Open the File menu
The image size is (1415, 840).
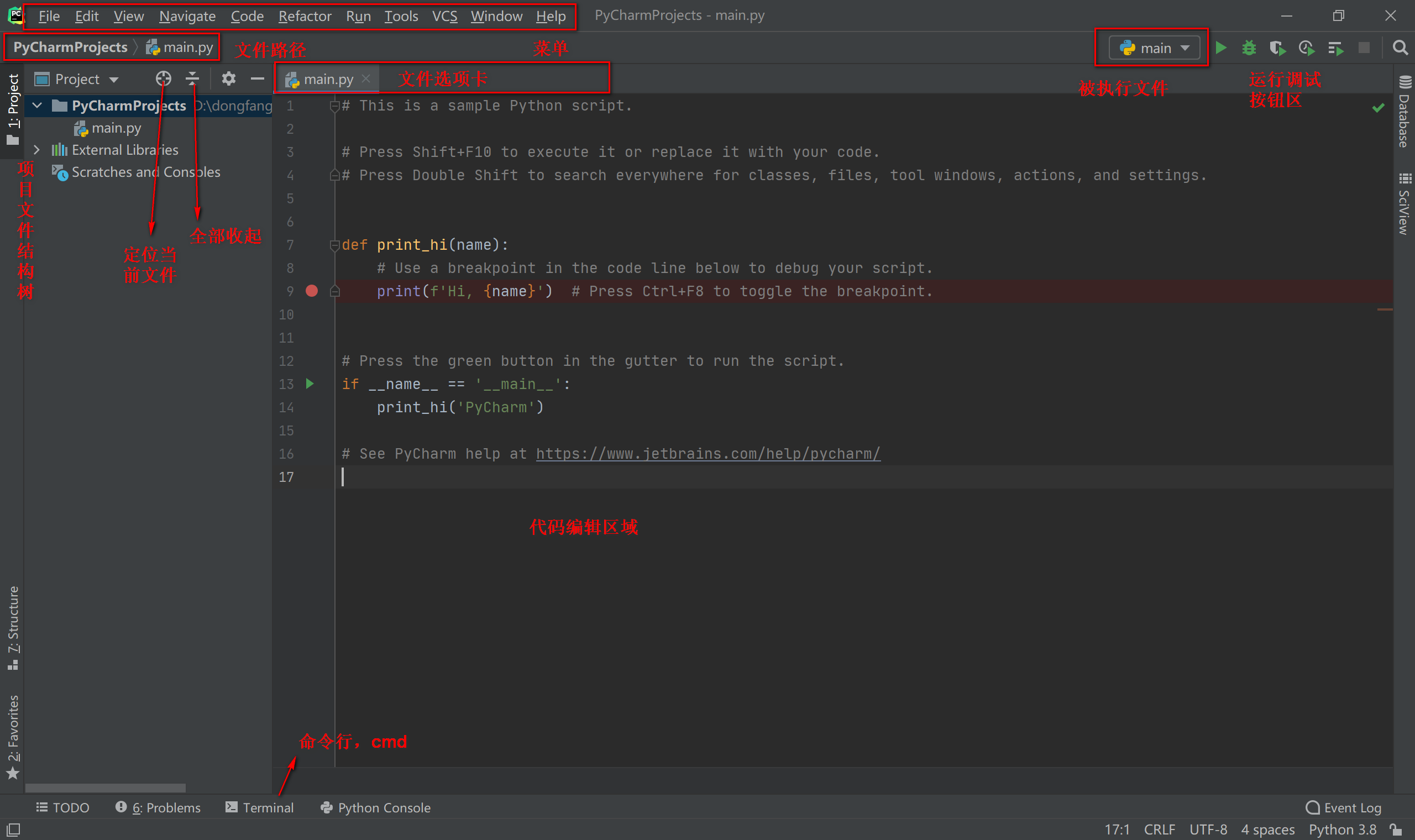49,16
